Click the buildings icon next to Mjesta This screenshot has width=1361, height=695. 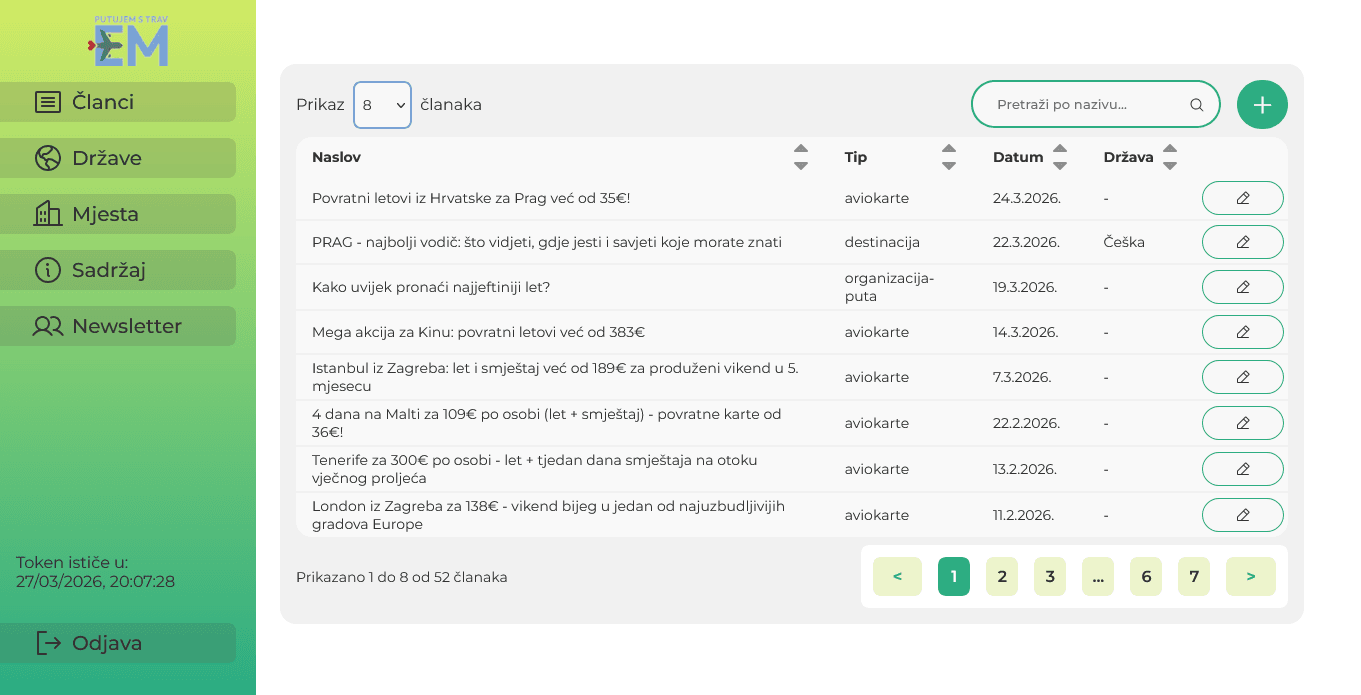[x=47, y=213]
